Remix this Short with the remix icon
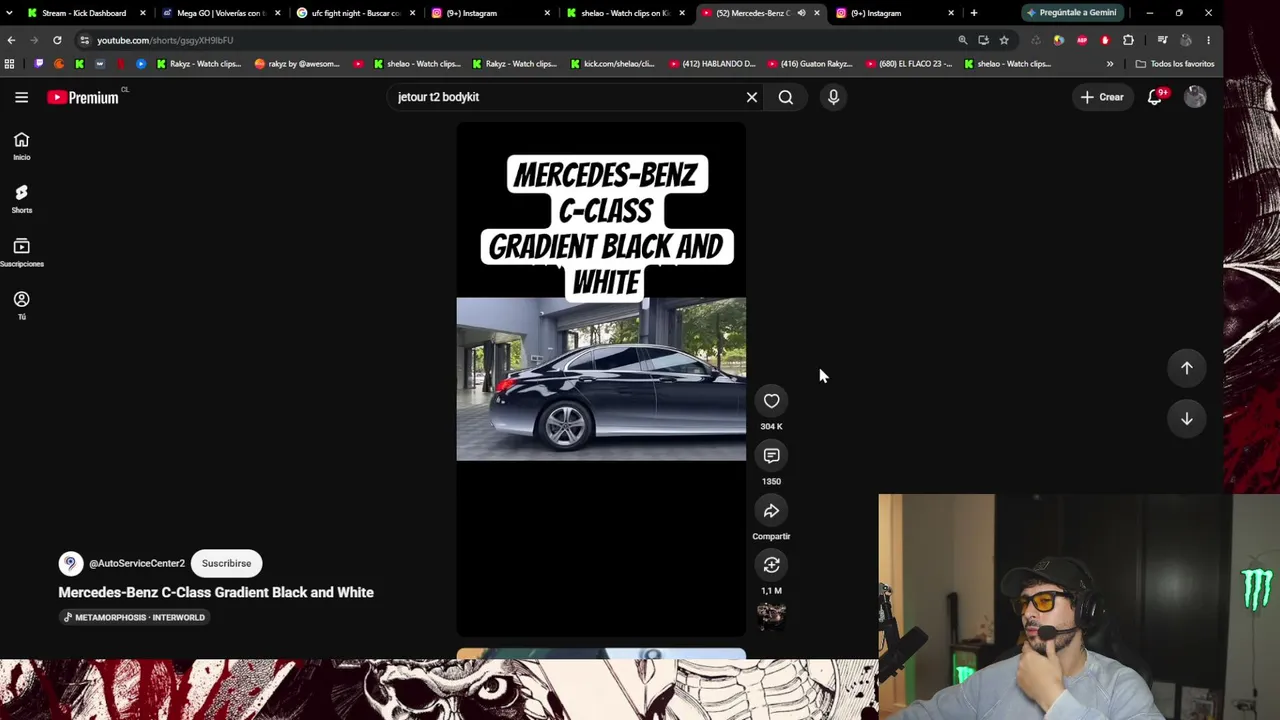 click(771, 565)
